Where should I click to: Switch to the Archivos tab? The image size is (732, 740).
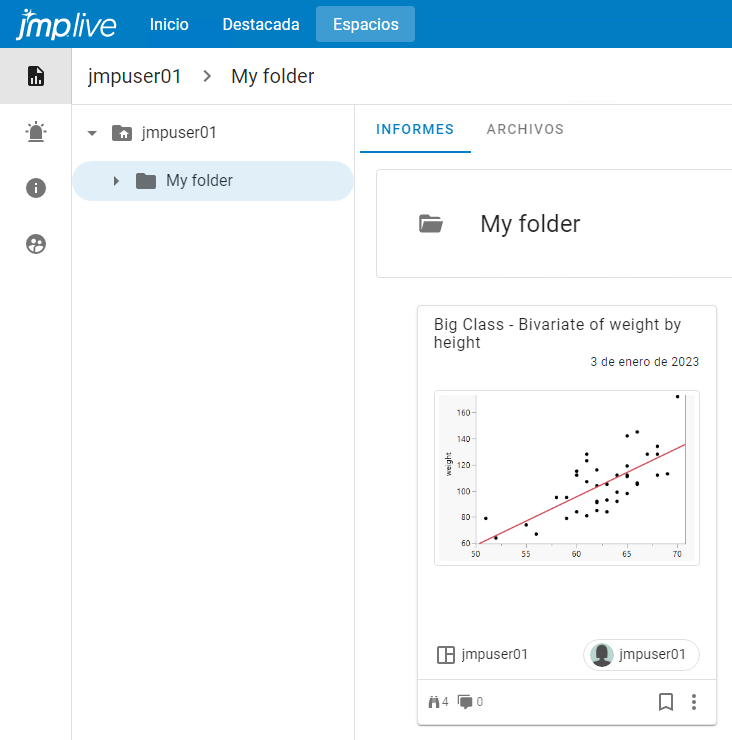[x=525, y=129]
